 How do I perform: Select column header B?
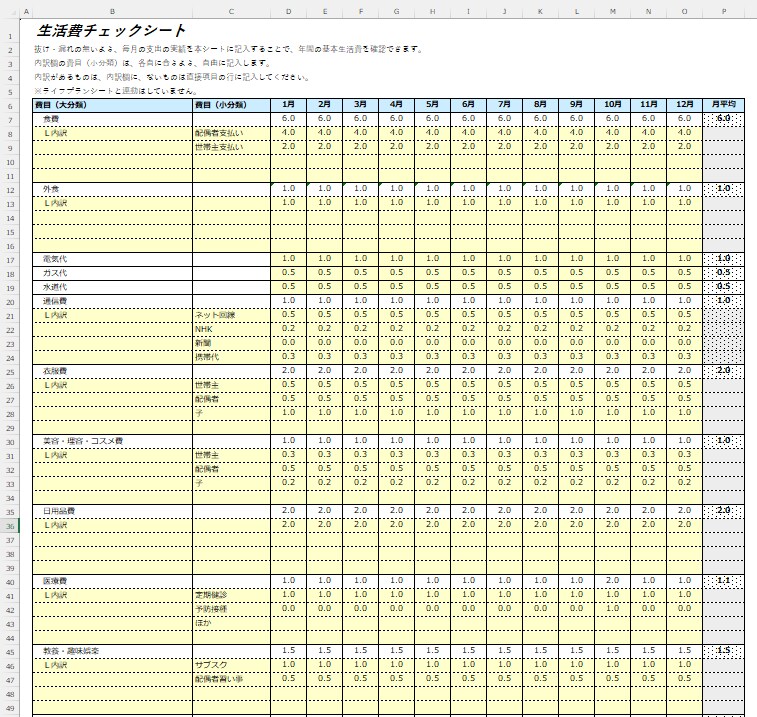pyautogui.click(x=112, y=11)
